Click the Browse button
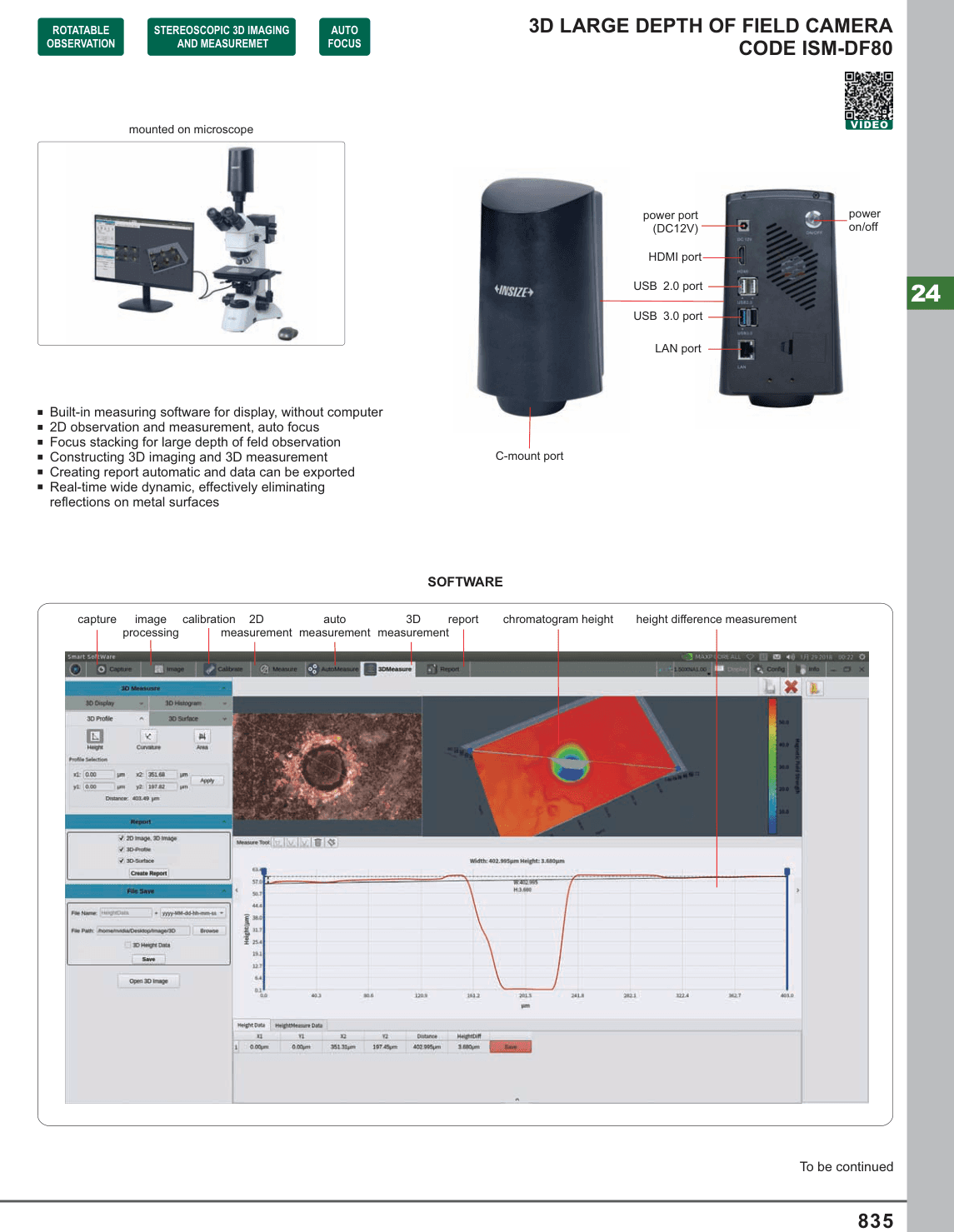 pyautogui.click(x=209, y=930)
